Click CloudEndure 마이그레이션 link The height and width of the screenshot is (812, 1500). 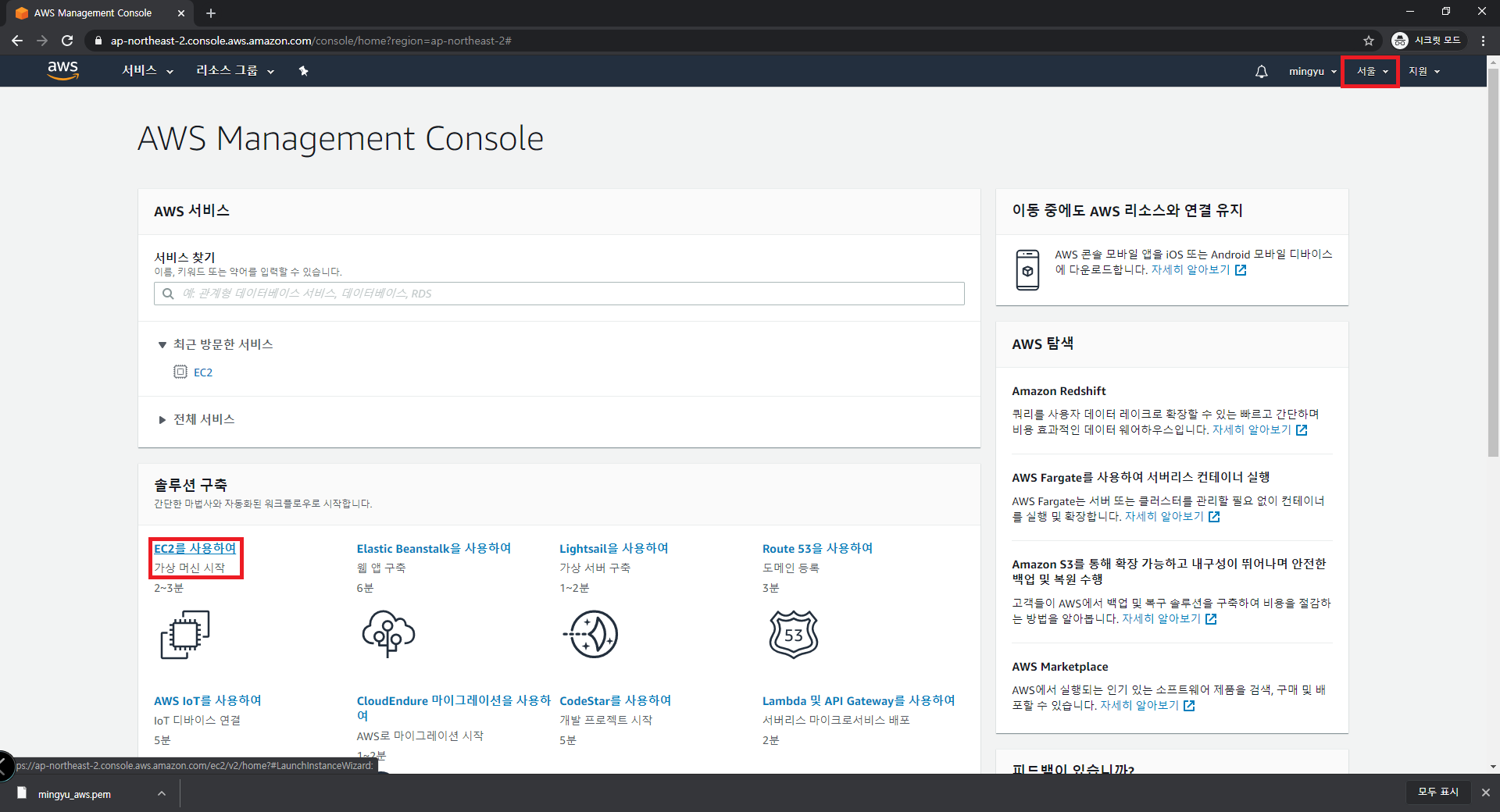(x=453, y=707)
